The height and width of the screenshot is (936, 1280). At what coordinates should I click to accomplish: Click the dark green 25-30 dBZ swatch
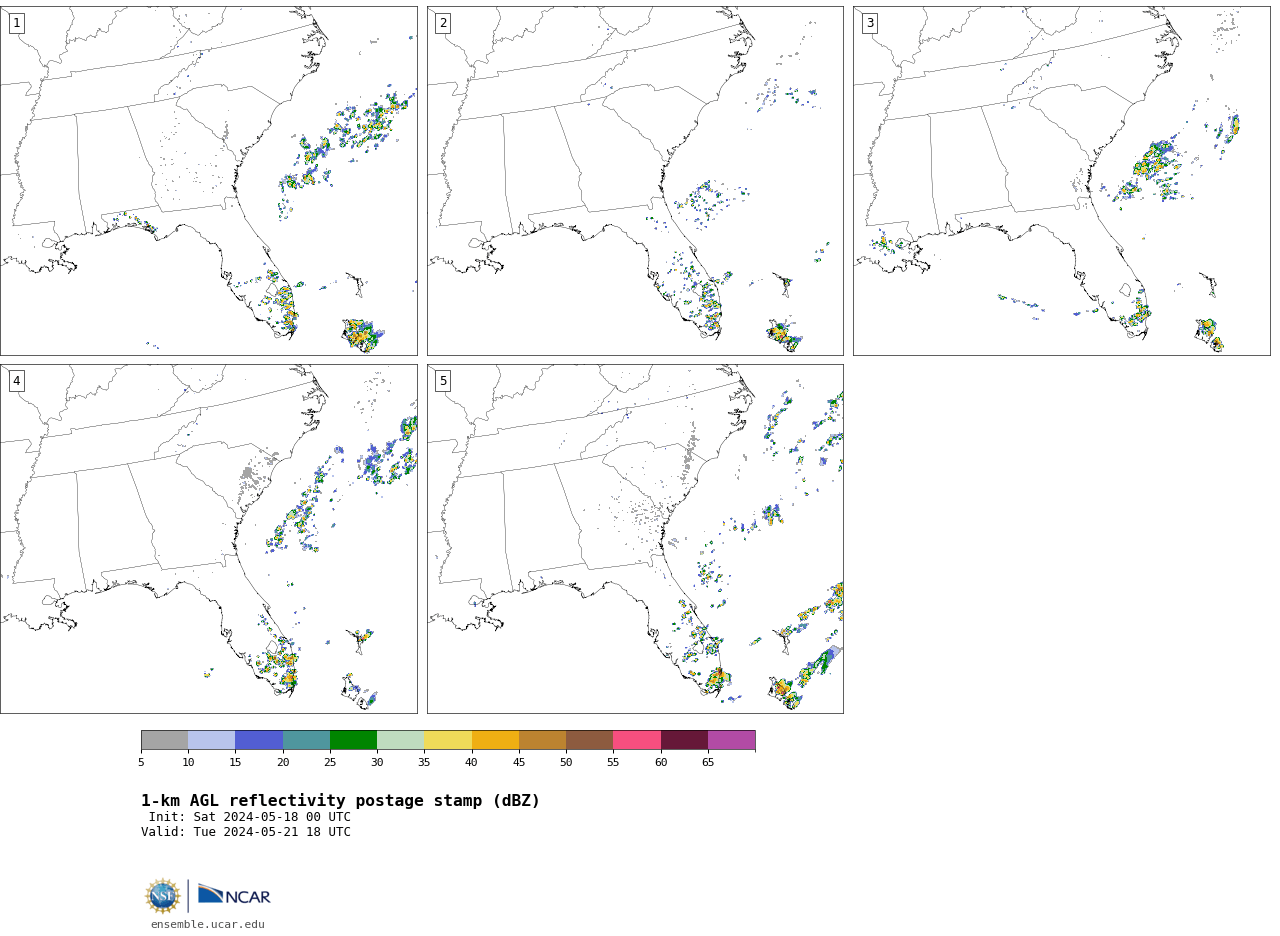coord(353,740)
